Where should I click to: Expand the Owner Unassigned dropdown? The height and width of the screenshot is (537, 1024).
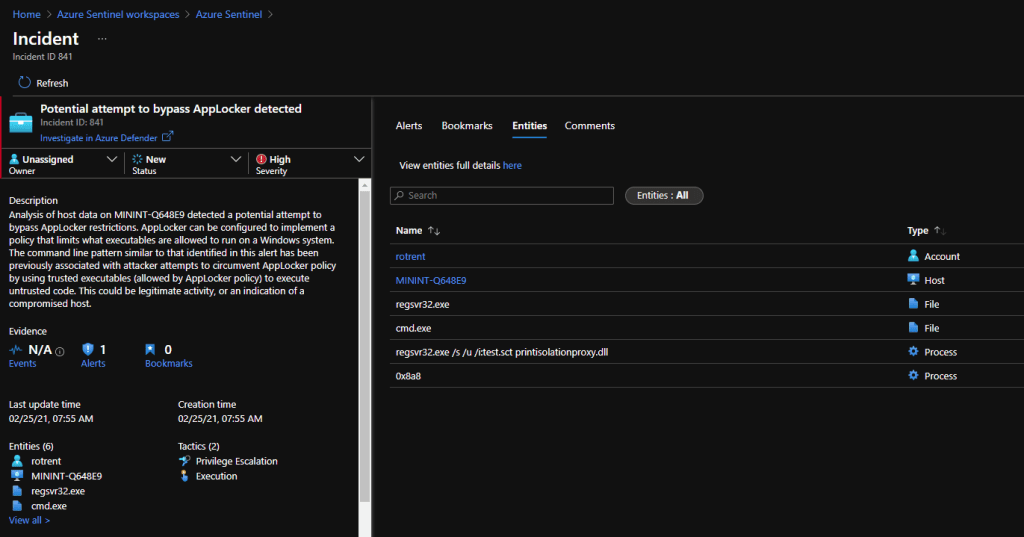(x=112, y=159)
